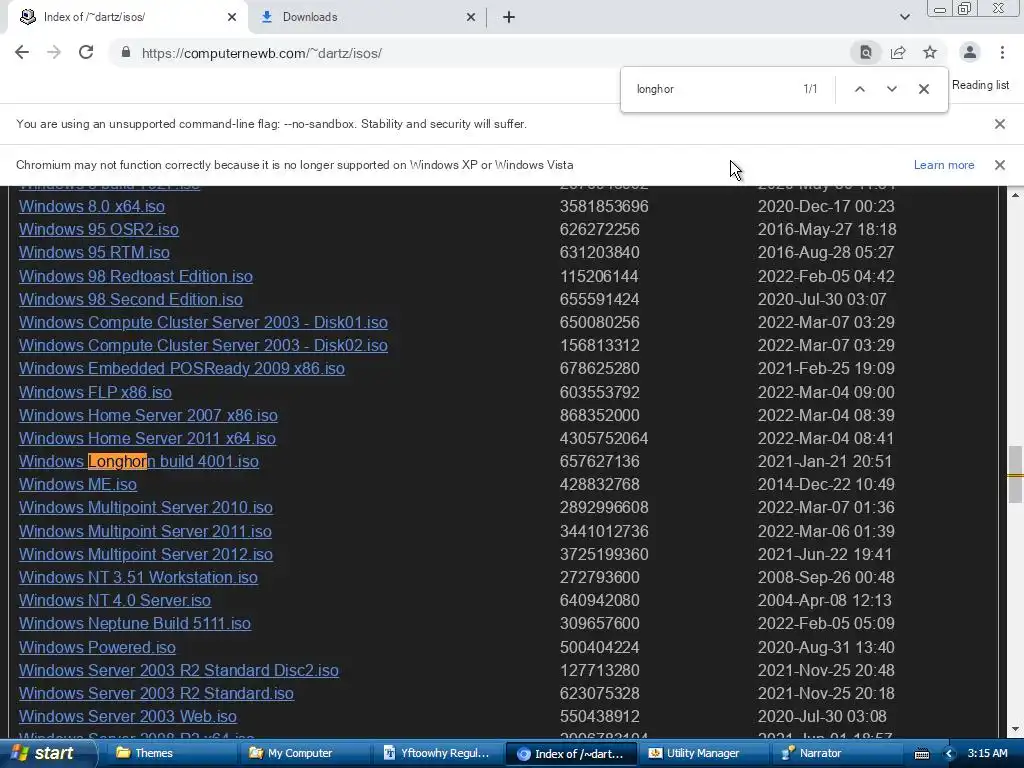Viewport: 1024px width, 768px height.
Task: Dismiss the unsupported Windows warning bar
Action: click(x=999, y=165)
